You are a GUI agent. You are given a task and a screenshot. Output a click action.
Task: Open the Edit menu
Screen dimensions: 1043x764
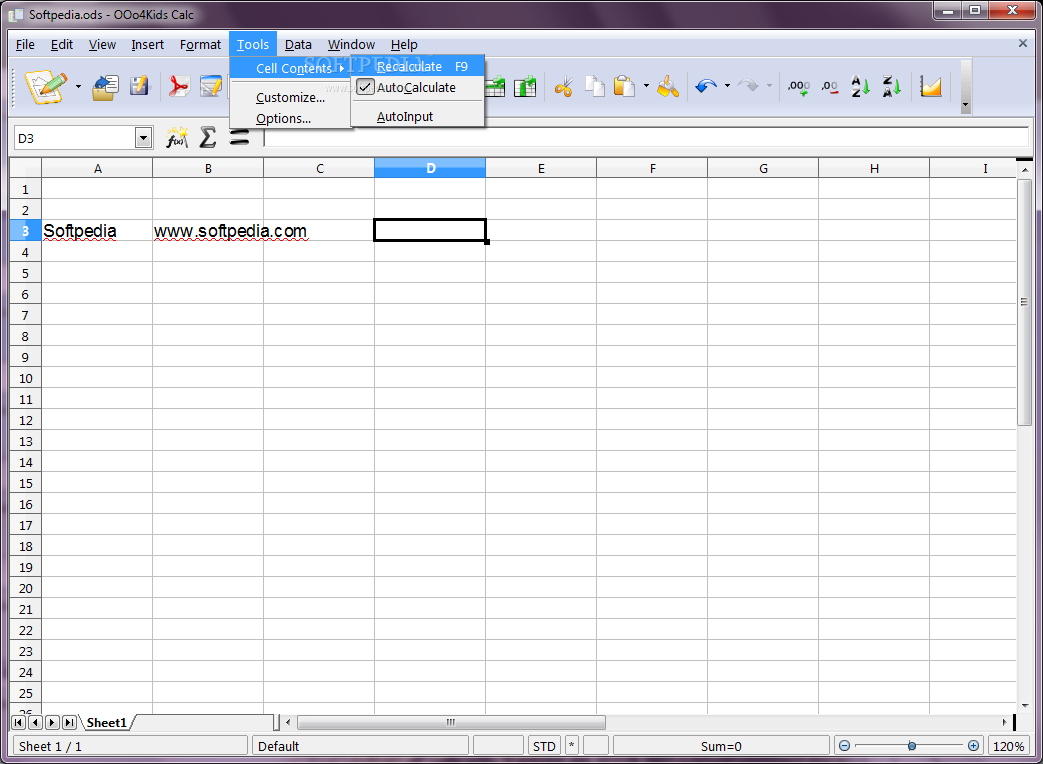pyautogui.click(x=62, y=45)
